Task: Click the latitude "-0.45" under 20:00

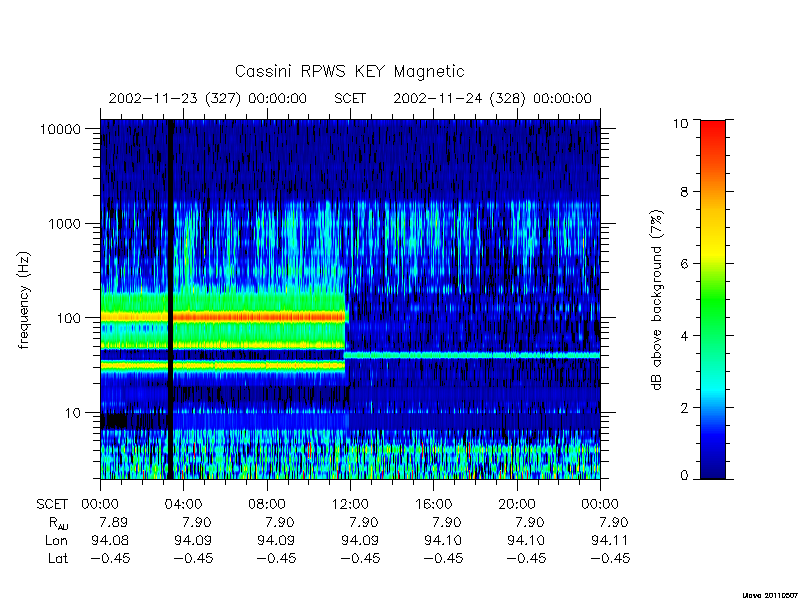Action: [526, 558]
